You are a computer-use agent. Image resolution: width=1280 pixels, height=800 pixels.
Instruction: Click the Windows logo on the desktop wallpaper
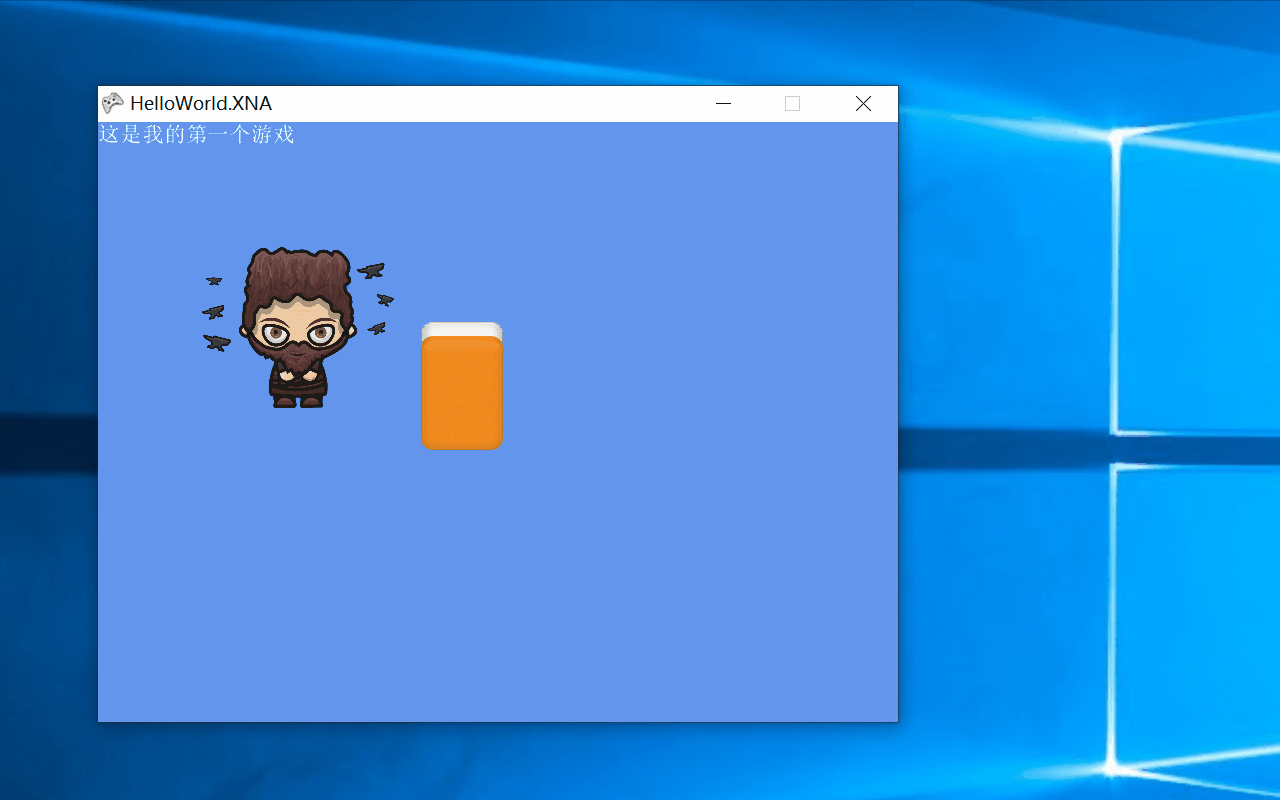point(1190,450)
